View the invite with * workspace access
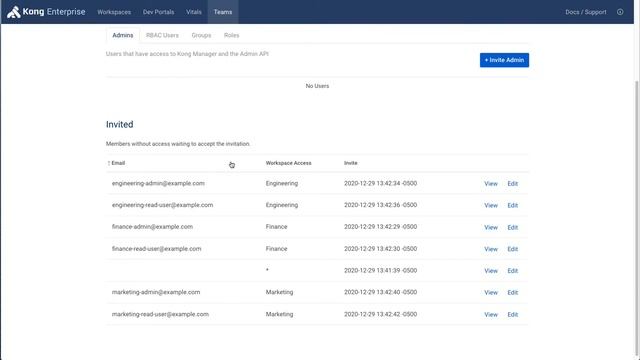The image size is (640, 360). [491, 271]
